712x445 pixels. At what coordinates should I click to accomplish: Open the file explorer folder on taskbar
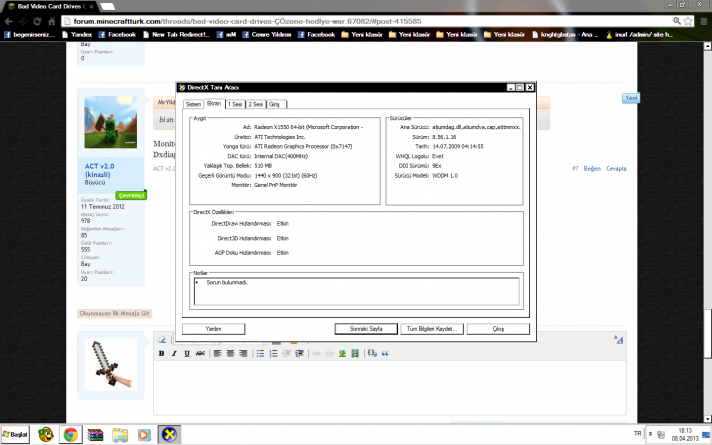pos(120,435)
